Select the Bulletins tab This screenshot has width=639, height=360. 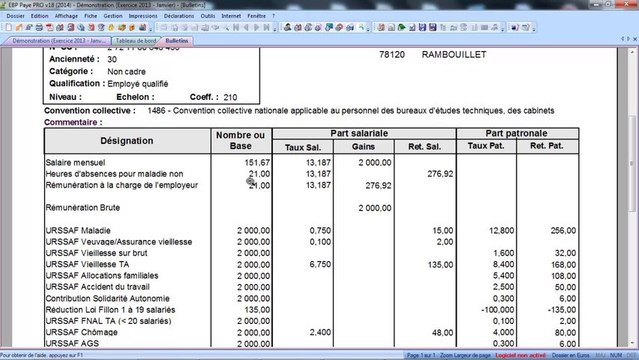176,41
